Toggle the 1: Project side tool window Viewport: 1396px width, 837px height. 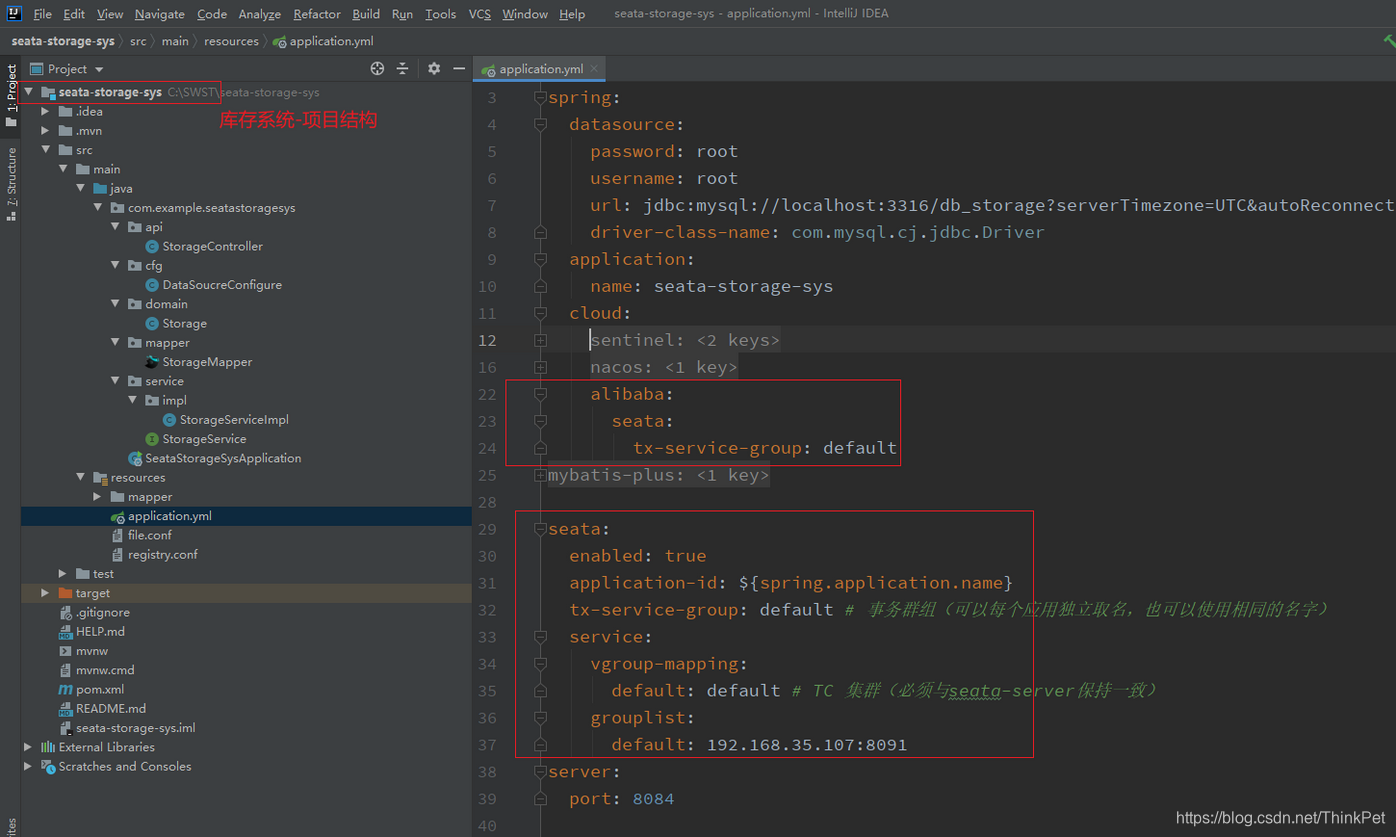11,95
